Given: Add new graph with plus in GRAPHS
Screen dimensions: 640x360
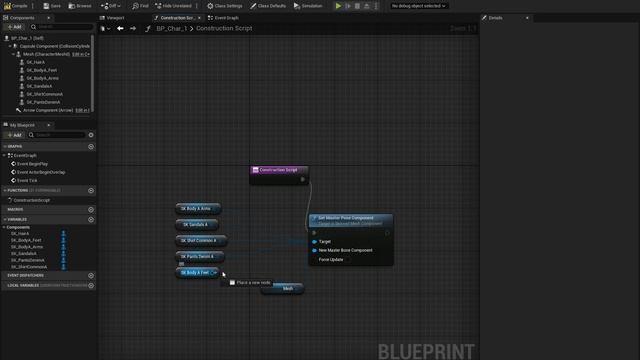Looking at the screenshot, I should (91, 147).
